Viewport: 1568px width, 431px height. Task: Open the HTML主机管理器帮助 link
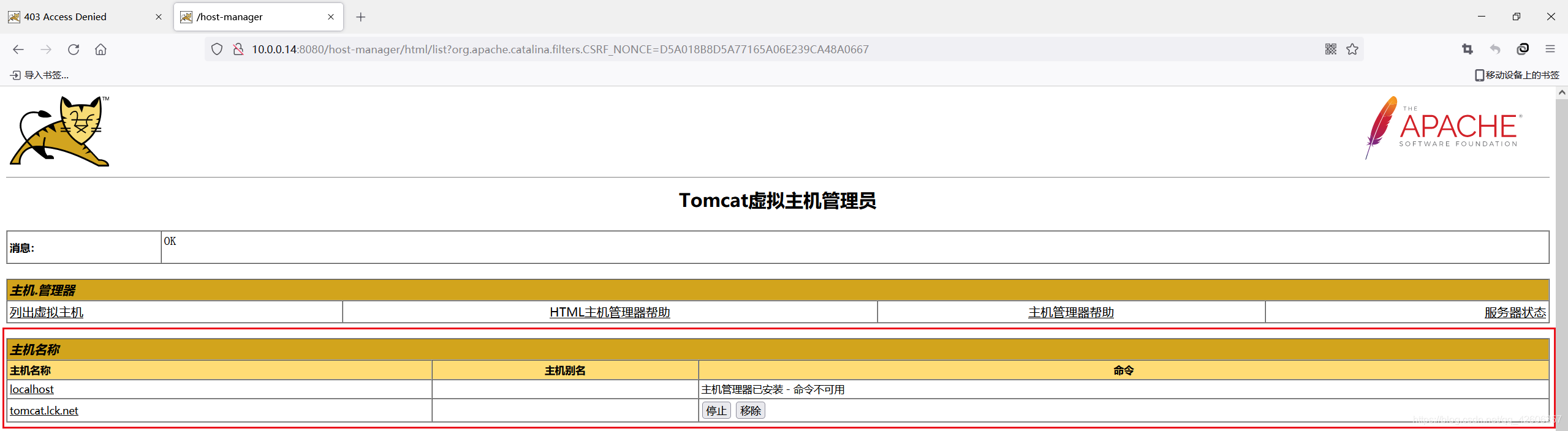coord(610,312)
